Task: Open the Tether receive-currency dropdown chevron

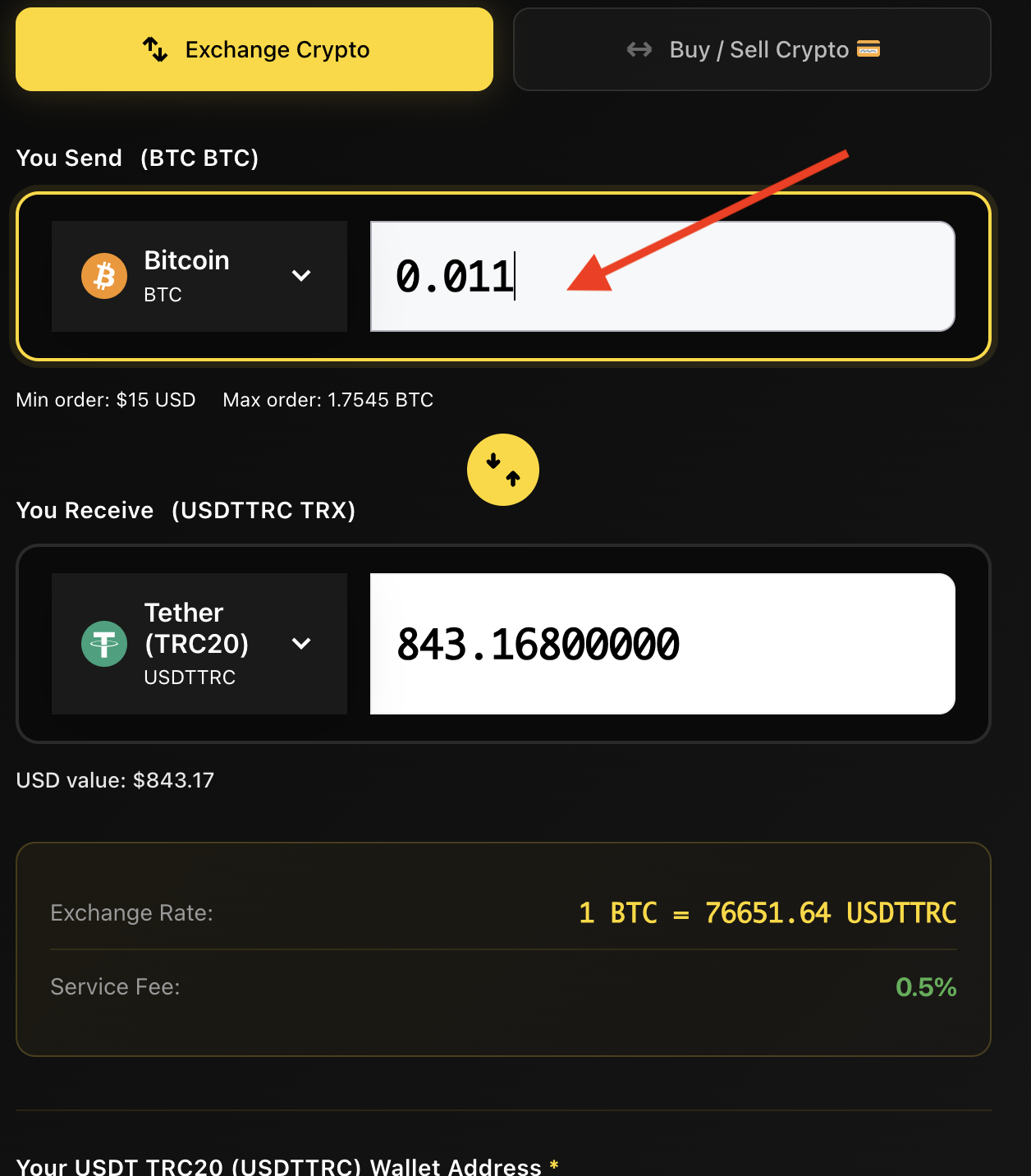Action: [300, 645]
